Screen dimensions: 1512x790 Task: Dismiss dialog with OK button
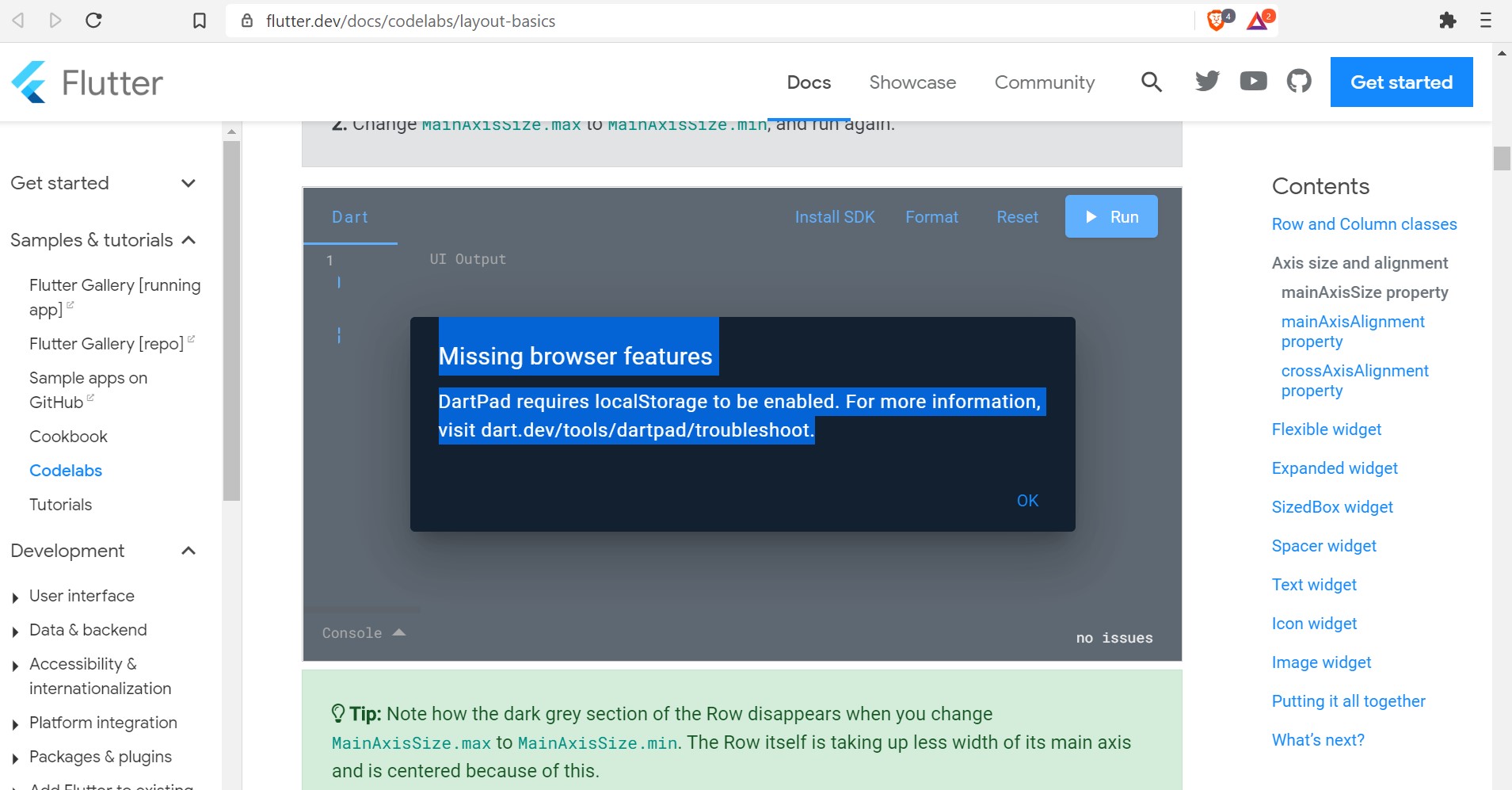coord(1027,501)
